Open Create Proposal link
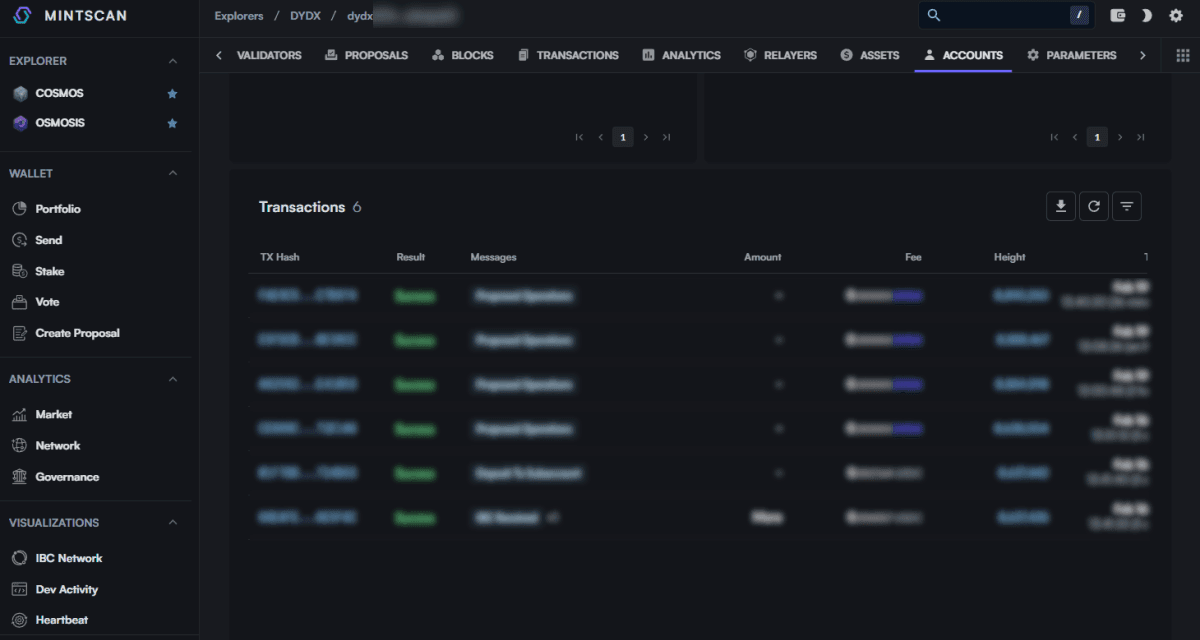Screen dimensions: 1200x640 [x=77, y=333]
